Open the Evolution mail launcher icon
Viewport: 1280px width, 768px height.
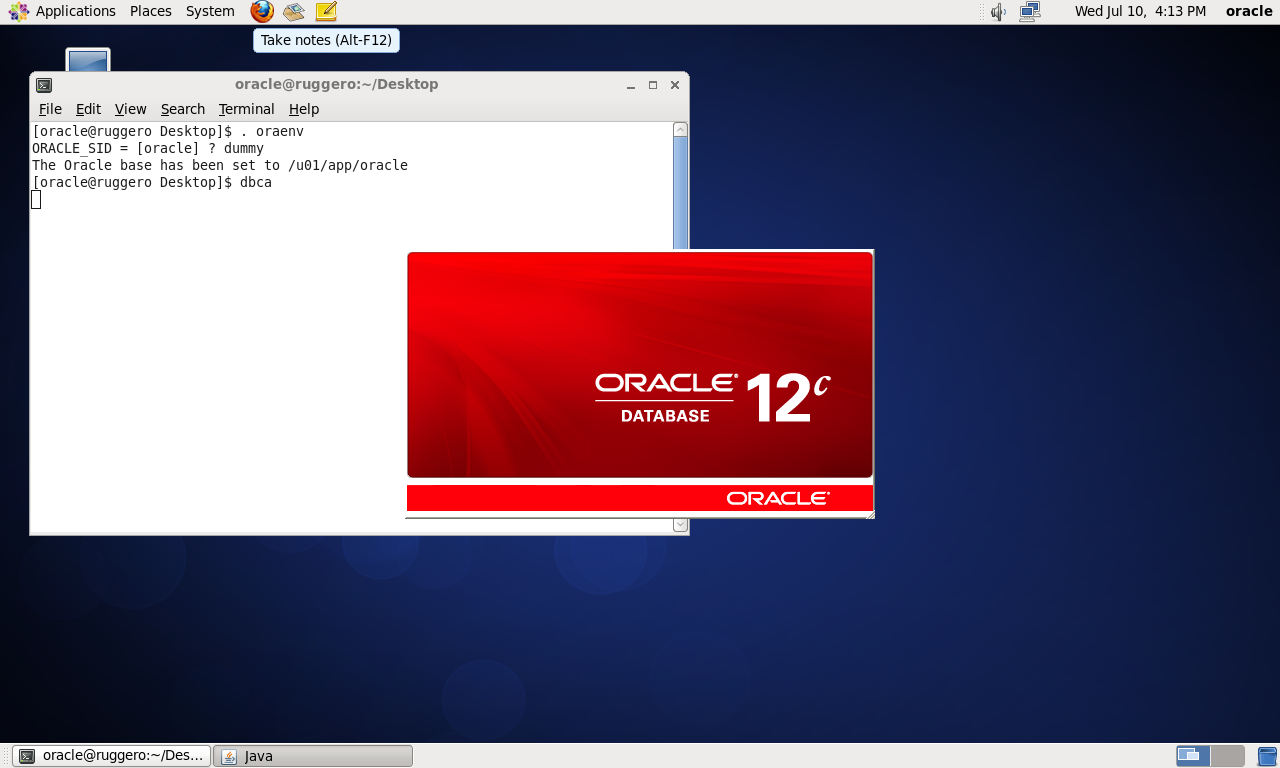coord(293,11)
